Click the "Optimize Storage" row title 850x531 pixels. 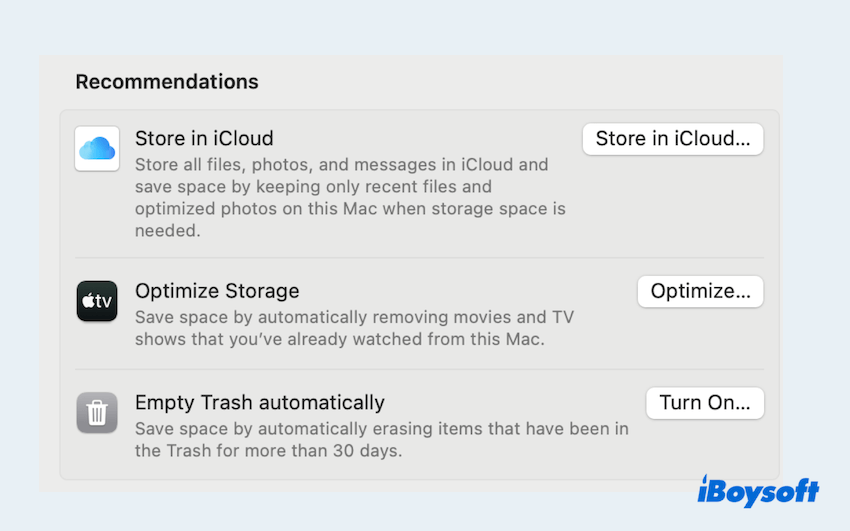[x=217, y=291]
